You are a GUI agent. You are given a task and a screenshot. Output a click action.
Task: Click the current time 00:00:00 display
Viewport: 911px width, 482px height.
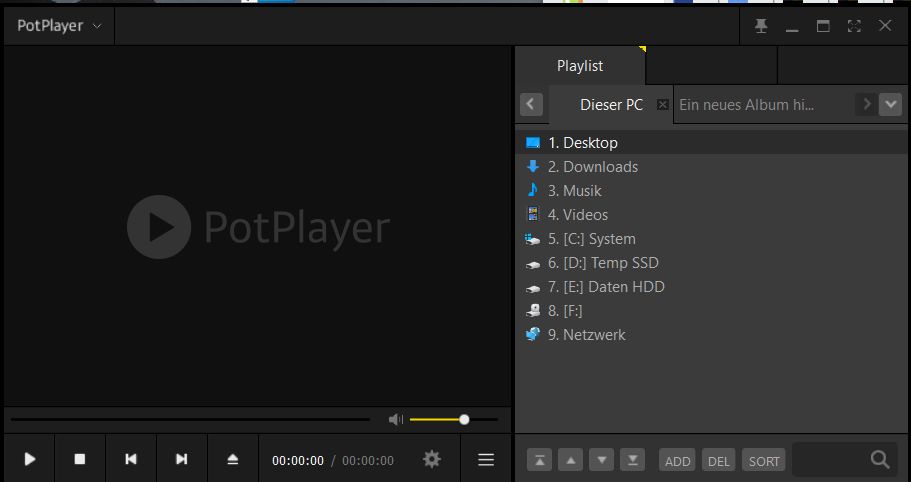(x=298, y=461)
